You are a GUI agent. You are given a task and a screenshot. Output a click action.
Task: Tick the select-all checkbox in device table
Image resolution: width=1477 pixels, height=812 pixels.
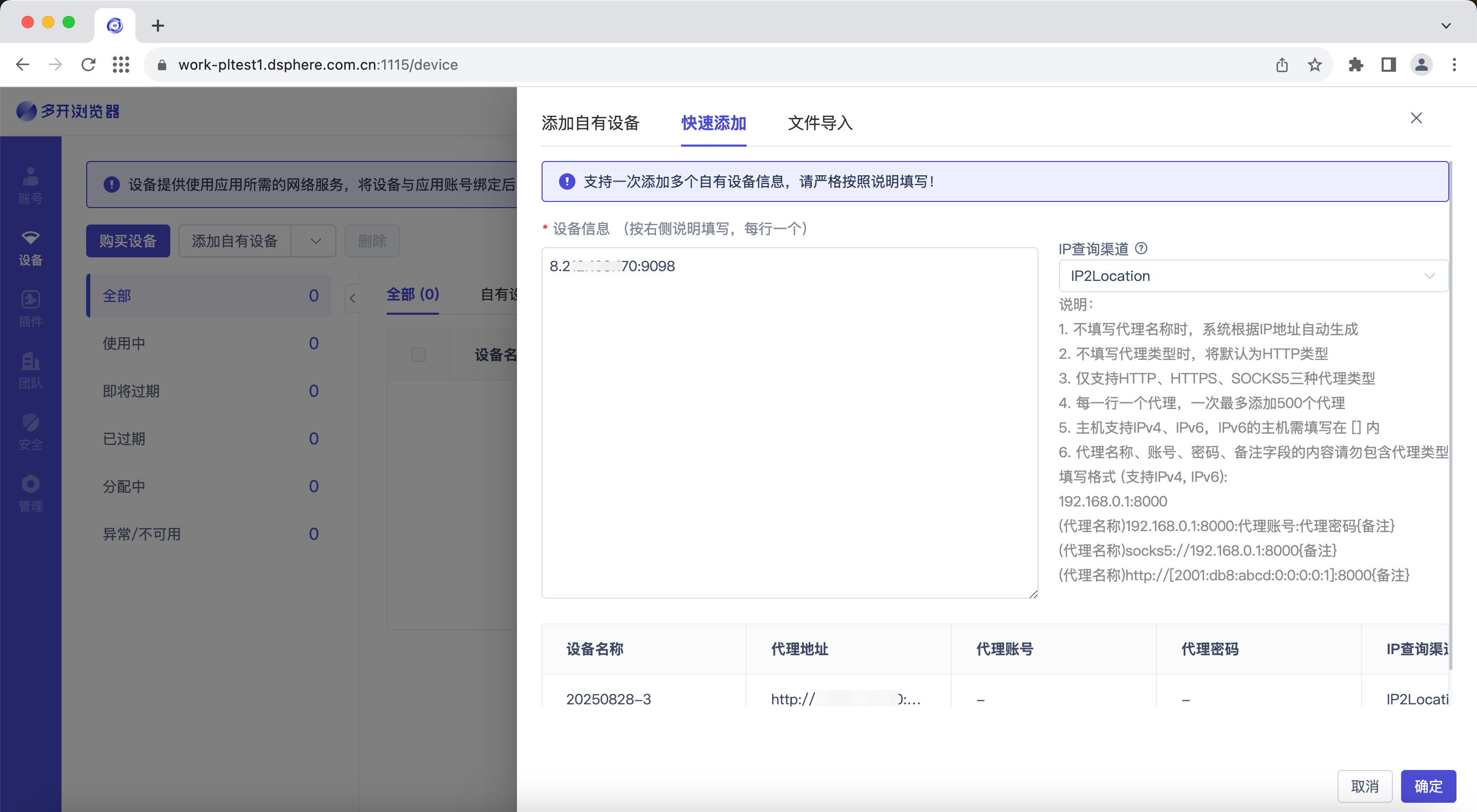[418, 355]
